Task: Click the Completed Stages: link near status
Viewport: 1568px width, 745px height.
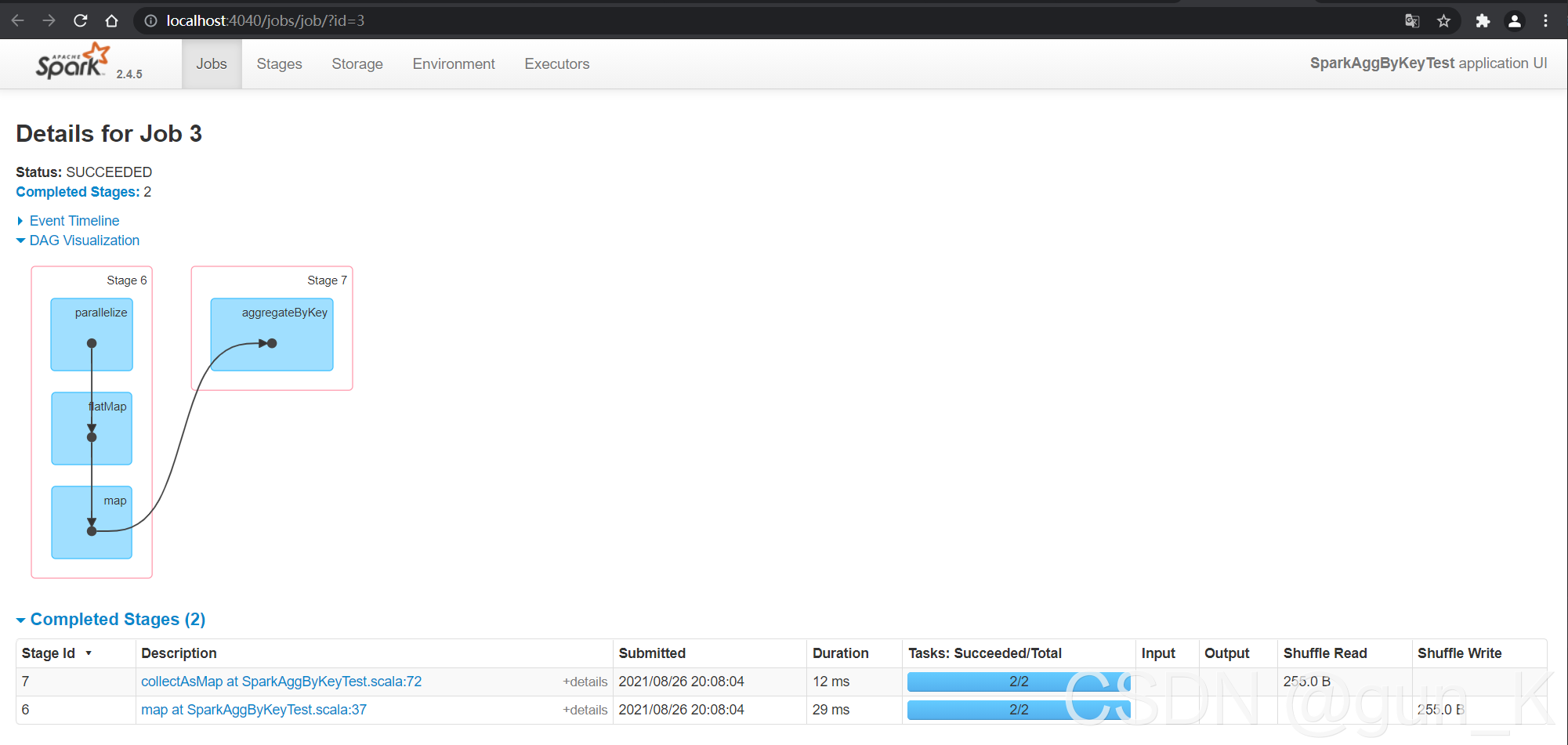Action: [78, 192]
